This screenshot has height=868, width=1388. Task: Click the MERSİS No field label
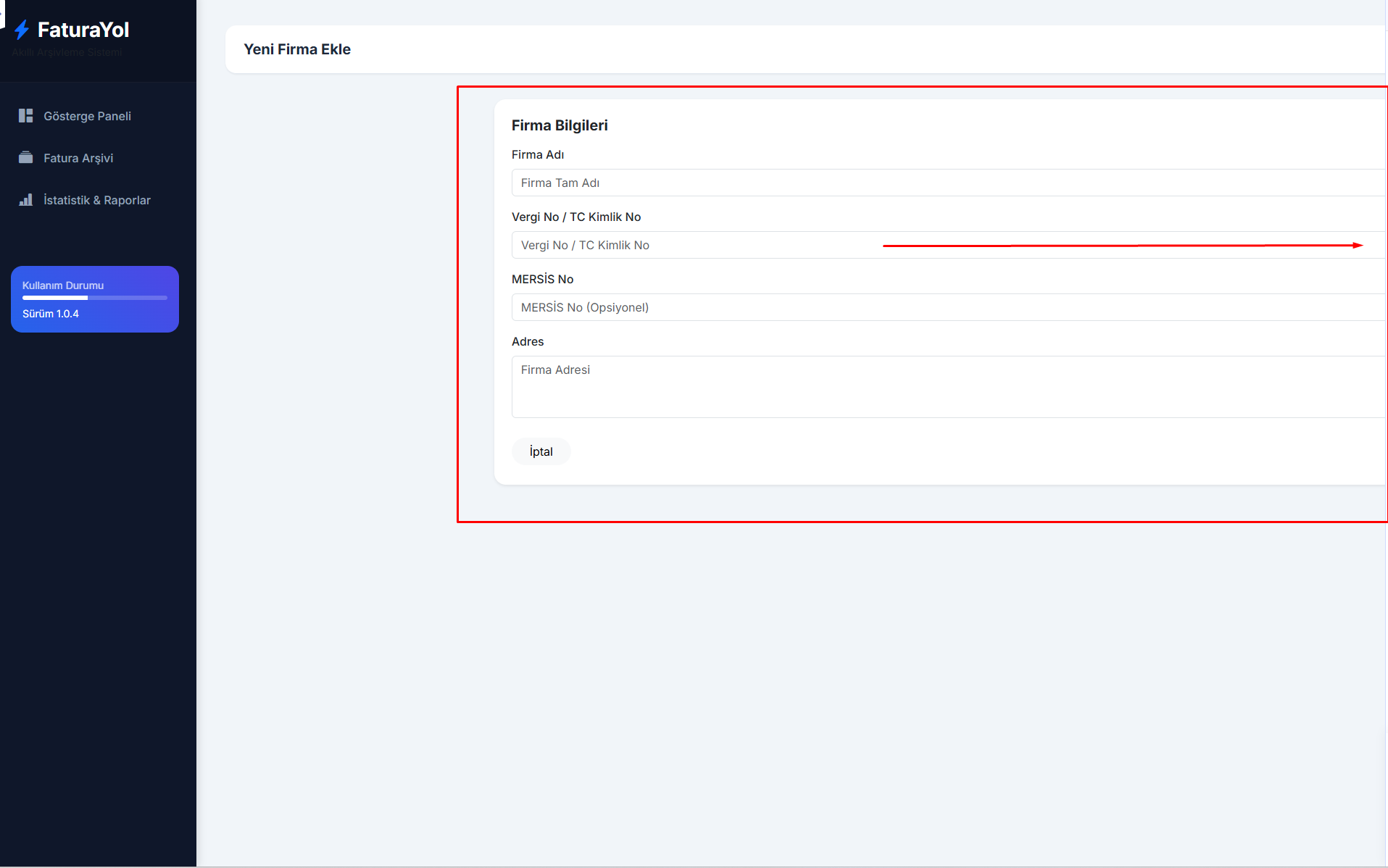tap(542, 279)
